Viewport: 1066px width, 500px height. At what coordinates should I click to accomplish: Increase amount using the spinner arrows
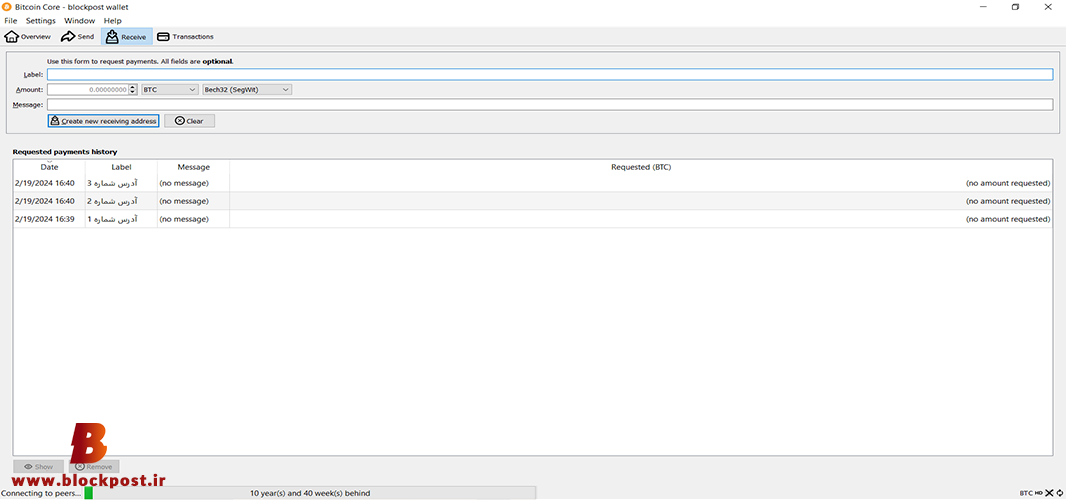click(133, 86)
